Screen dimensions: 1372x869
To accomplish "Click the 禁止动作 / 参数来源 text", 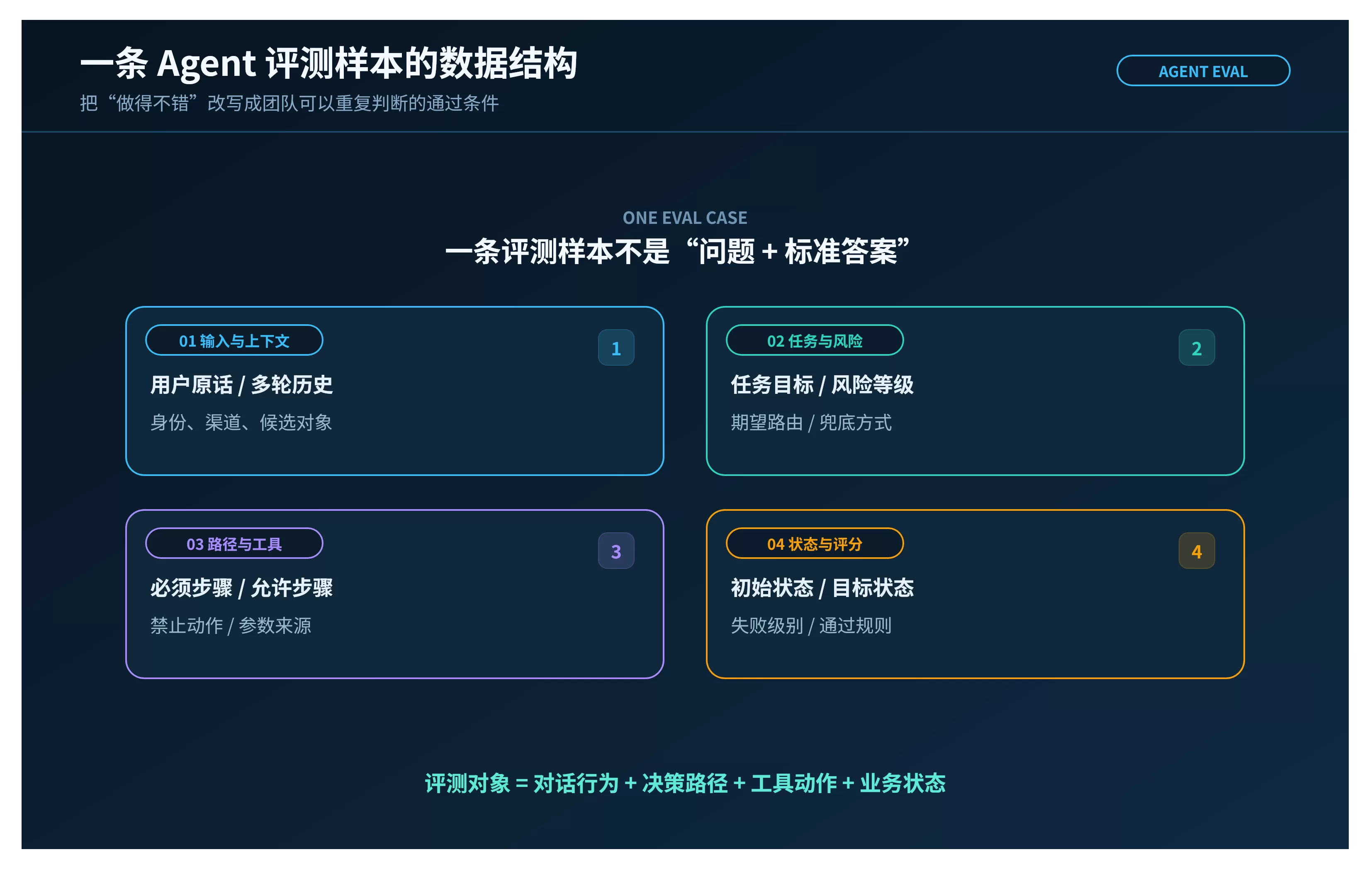I will 231,626.
